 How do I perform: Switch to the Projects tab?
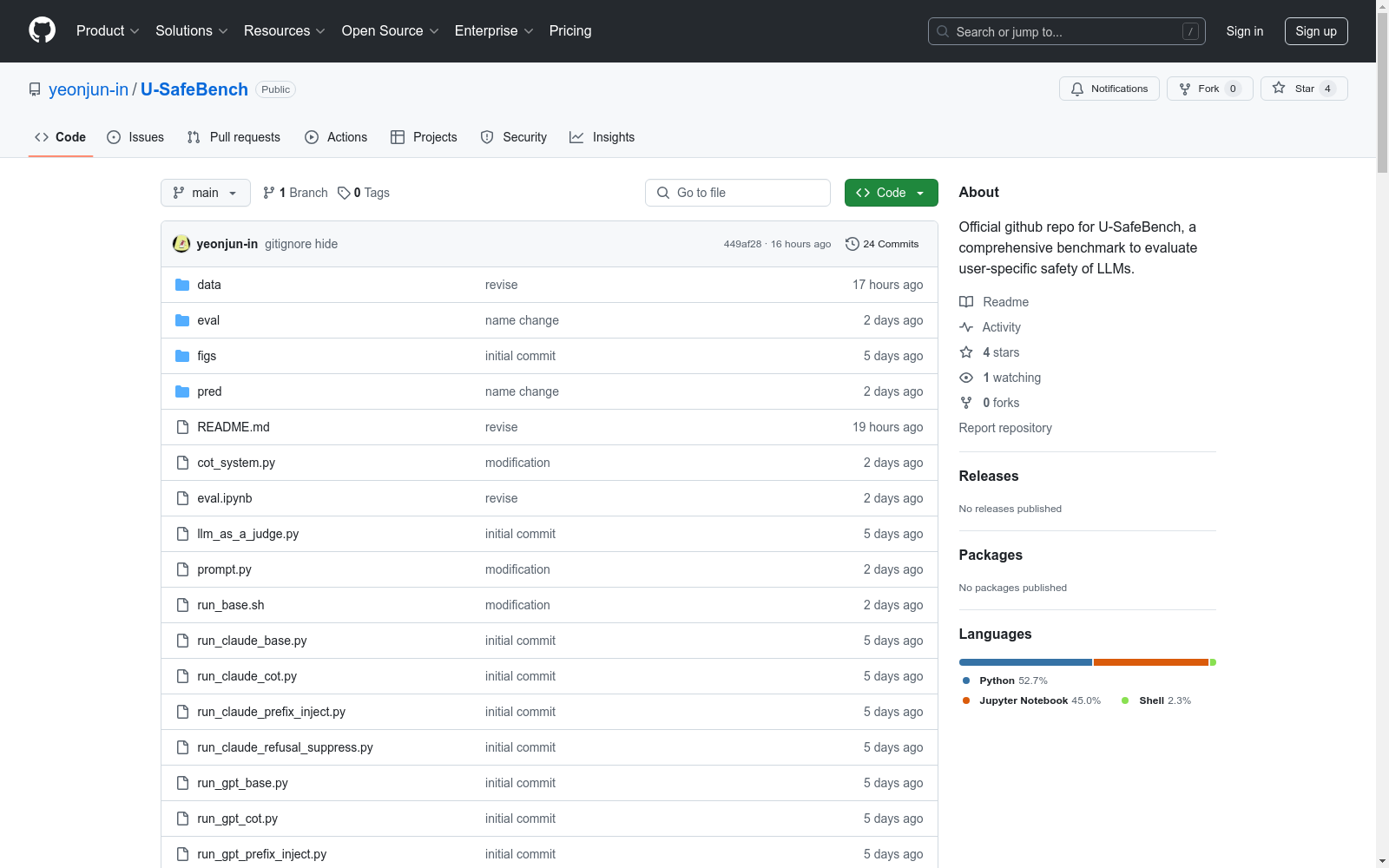pos(424,137)
